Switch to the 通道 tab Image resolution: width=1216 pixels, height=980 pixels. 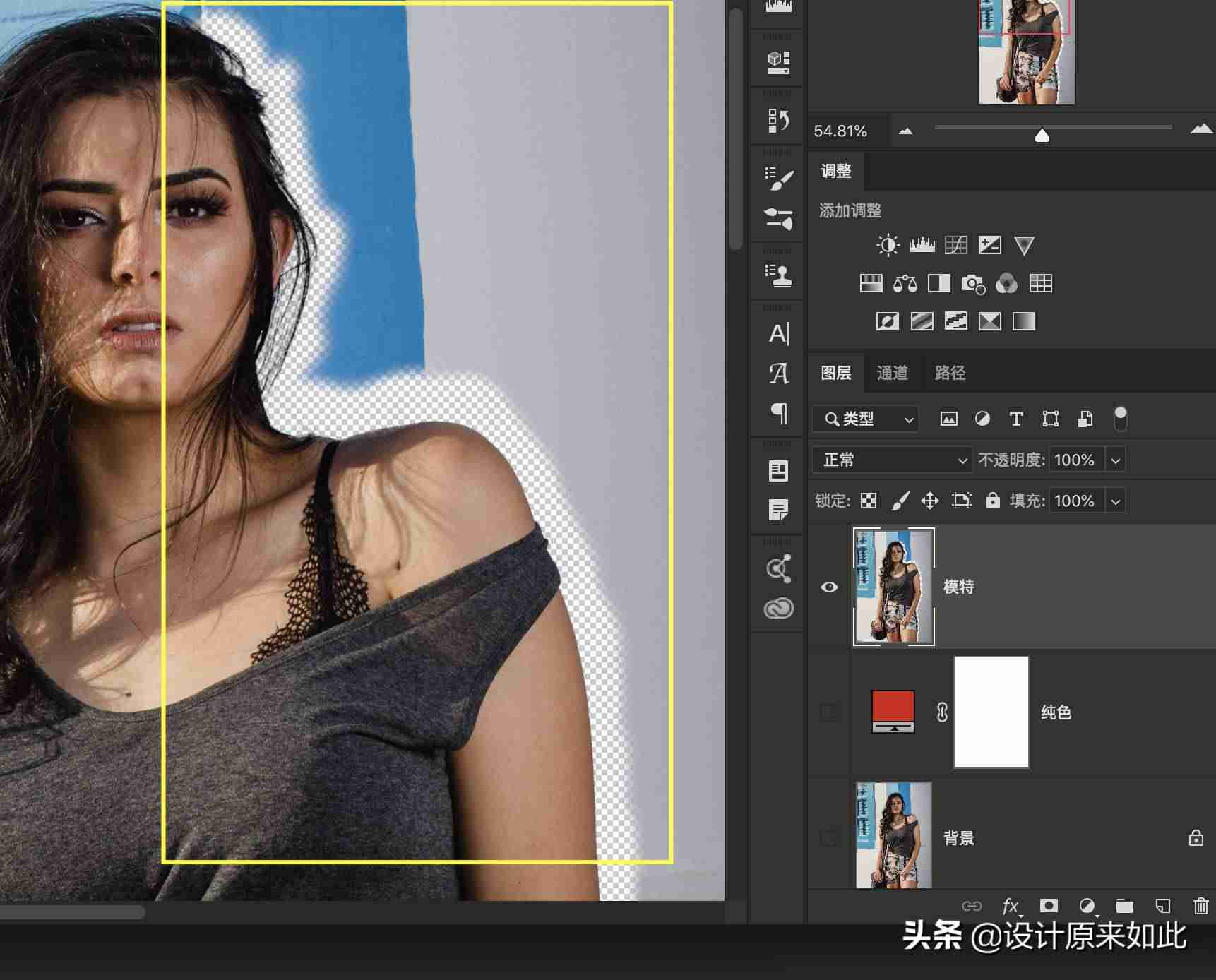[893, 373]
